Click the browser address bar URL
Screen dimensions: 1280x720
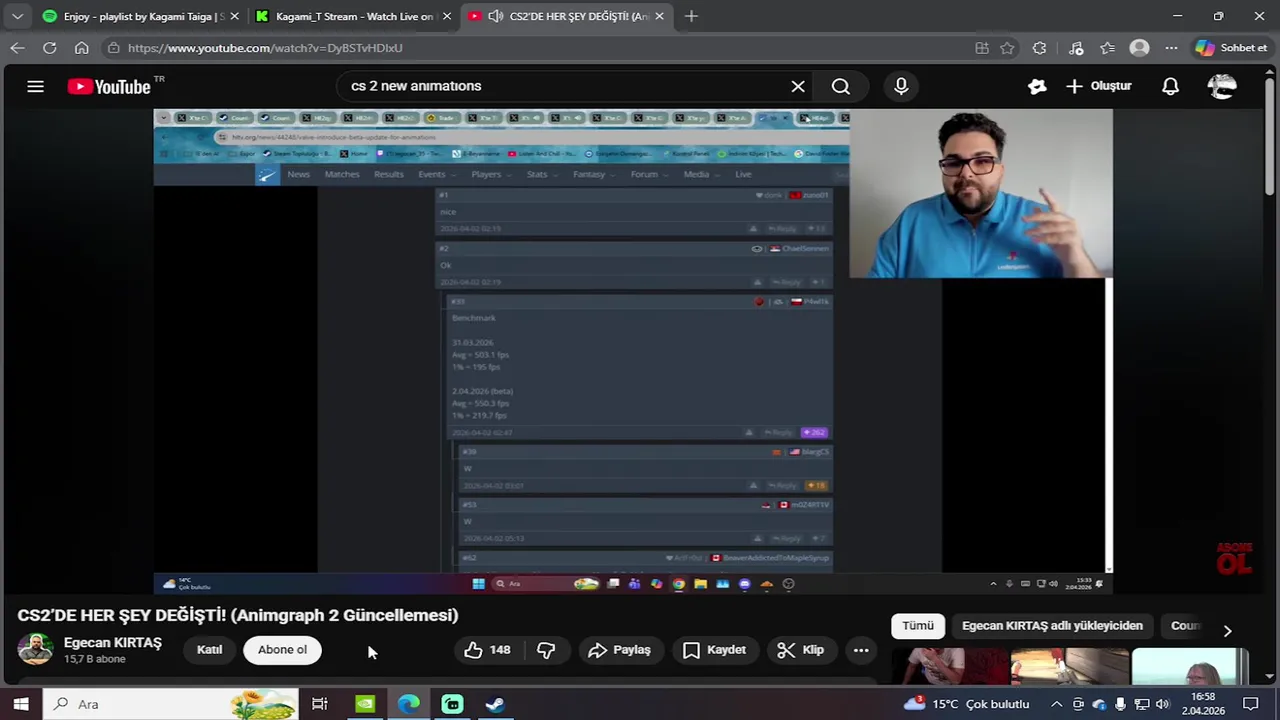pyautogui.click(x=265, y=48)
